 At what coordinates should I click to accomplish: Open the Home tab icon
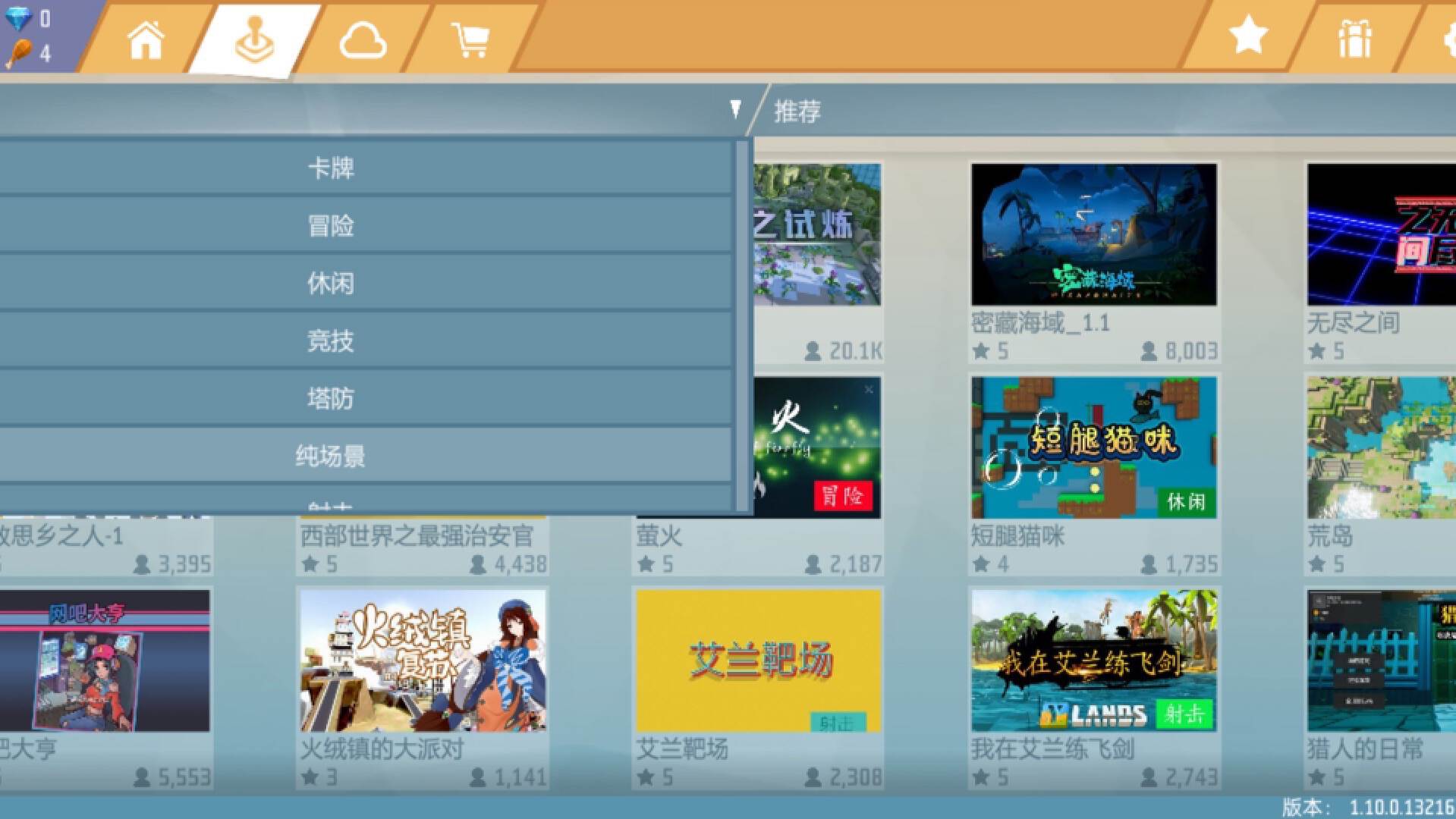coord(146,39)
